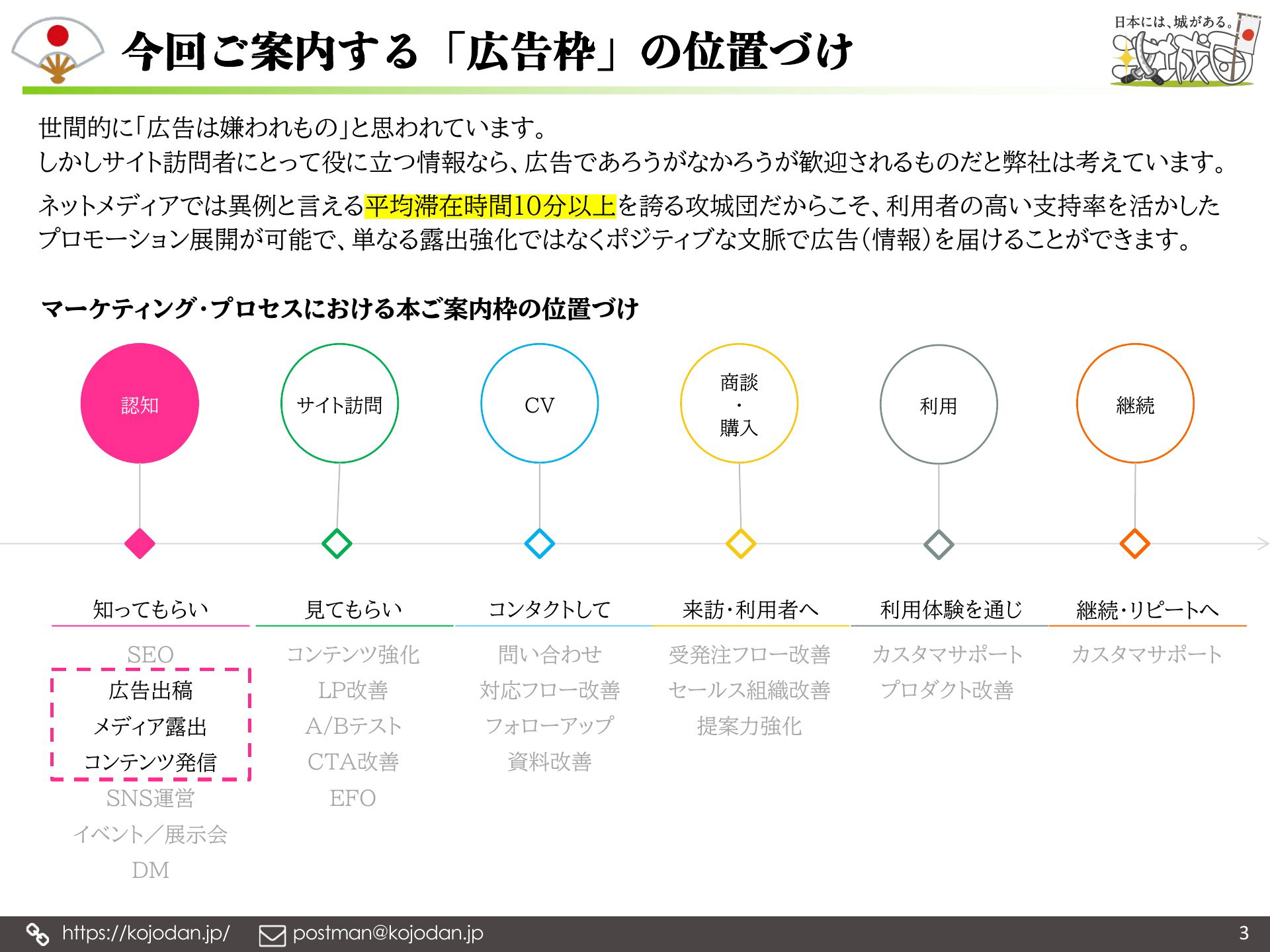Screen dimensions: 1270x952
Task: Click the コンタクトして column heading
Action: click(x=549, y=609)
